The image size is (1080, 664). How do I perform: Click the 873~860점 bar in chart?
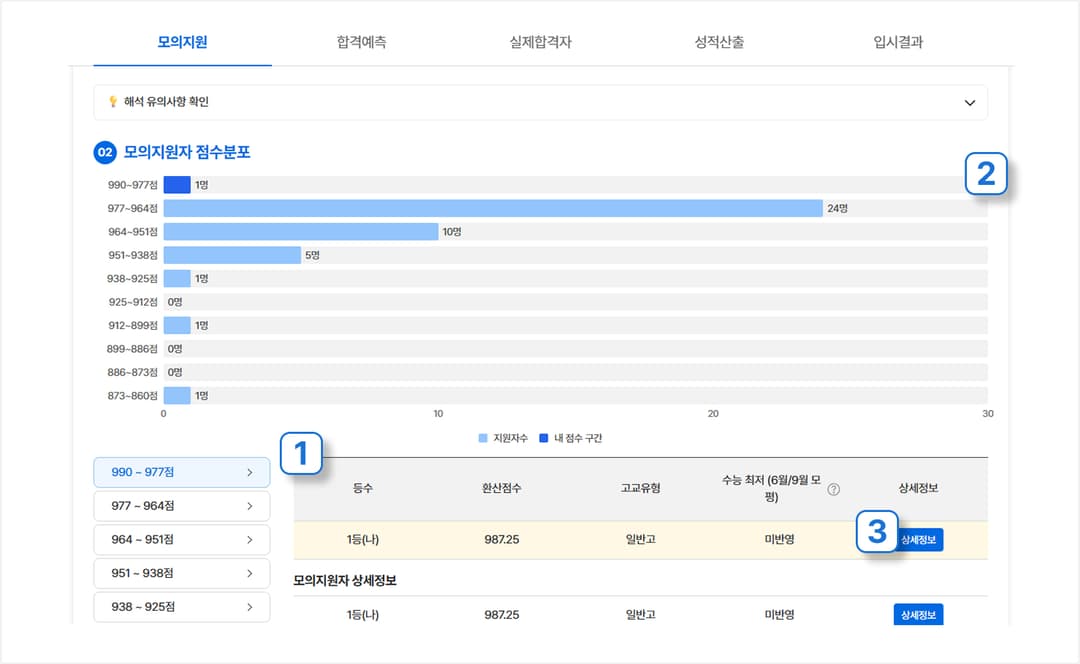pyautogui.click(x=177, y=395)
